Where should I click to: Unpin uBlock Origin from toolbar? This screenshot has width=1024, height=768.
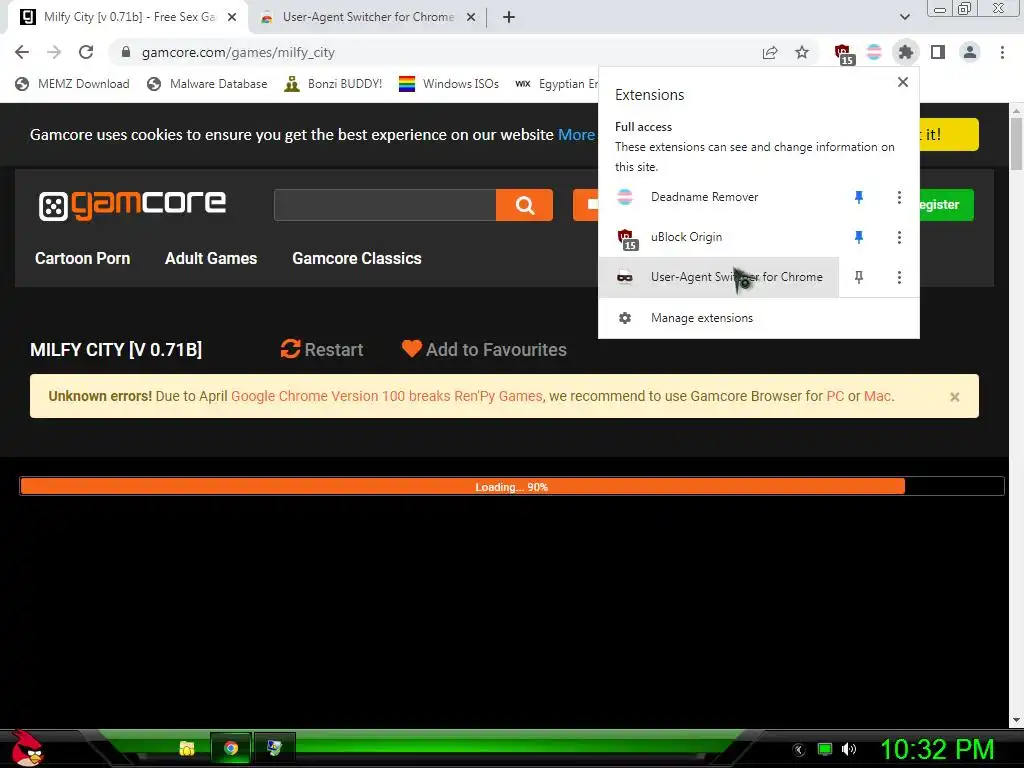click(x=859, y=237)
